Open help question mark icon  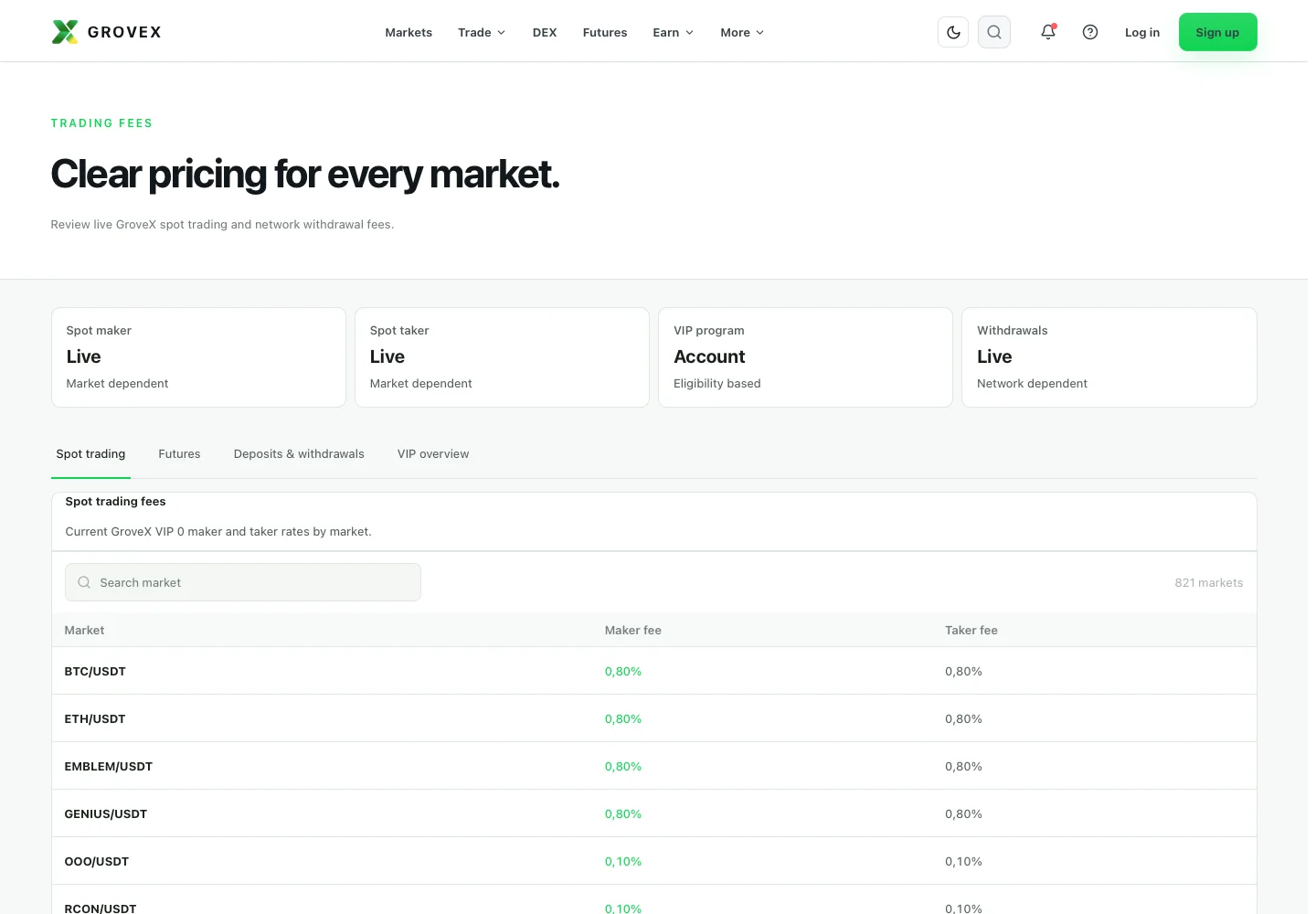click(1090, 32)
